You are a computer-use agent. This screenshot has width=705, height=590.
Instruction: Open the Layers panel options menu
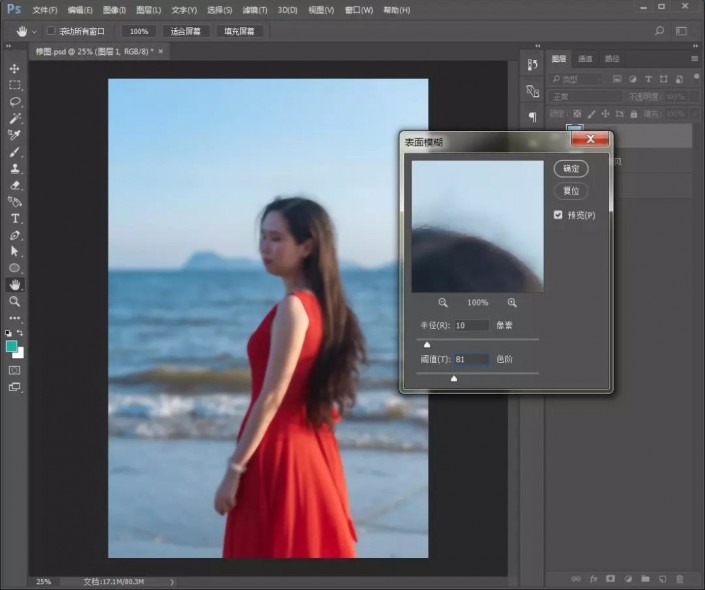(695, 58)
